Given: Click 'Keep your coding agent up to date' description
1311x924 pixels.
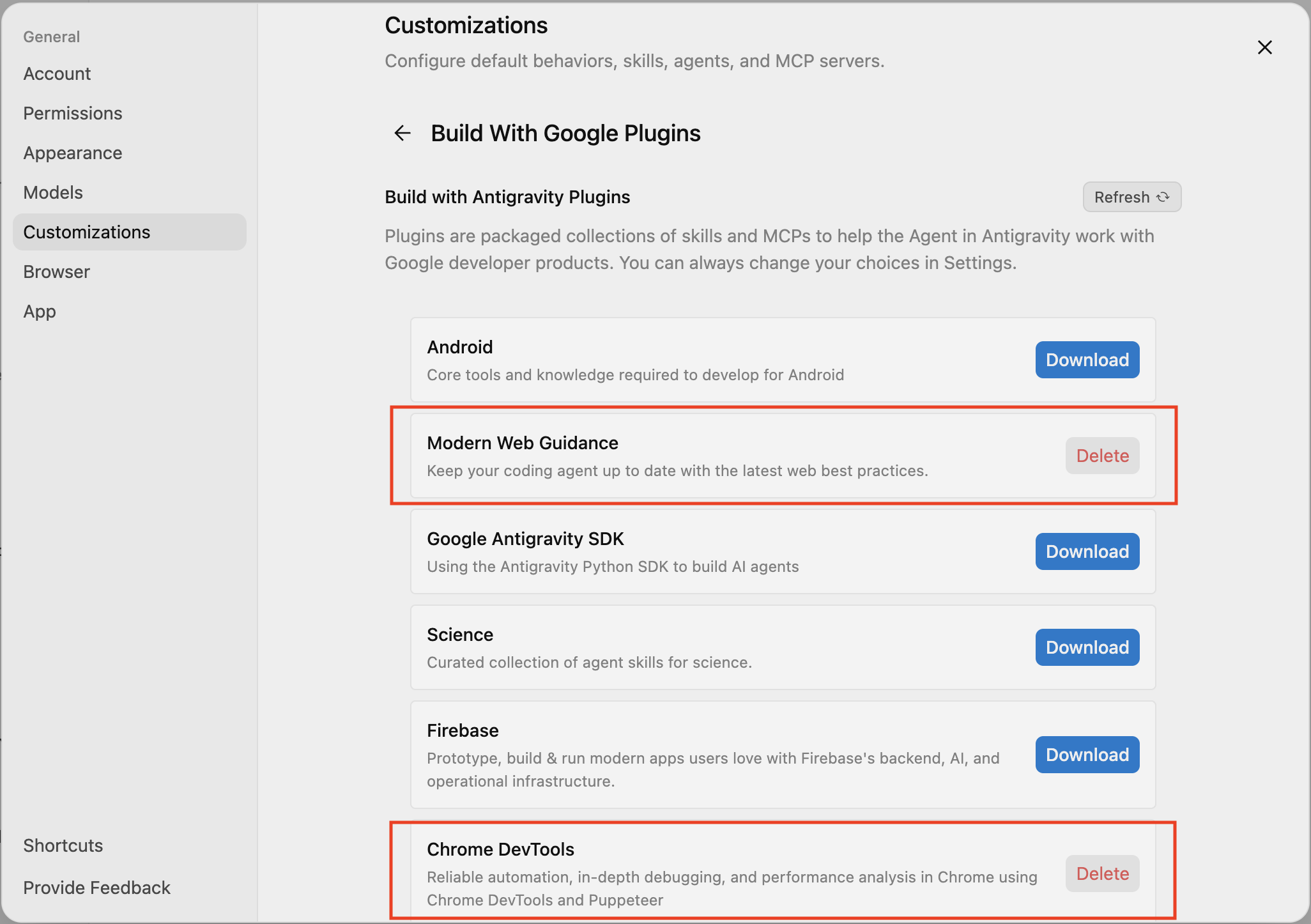Looking at the screenshot, I should tap(677, 470).
